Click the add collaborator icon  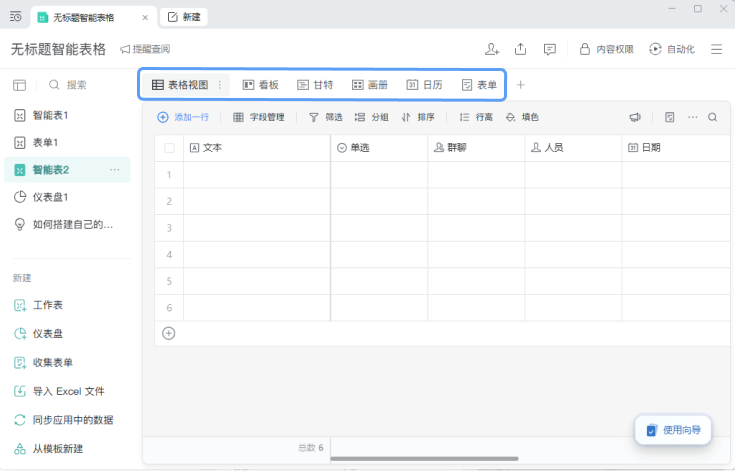point(491,49)
